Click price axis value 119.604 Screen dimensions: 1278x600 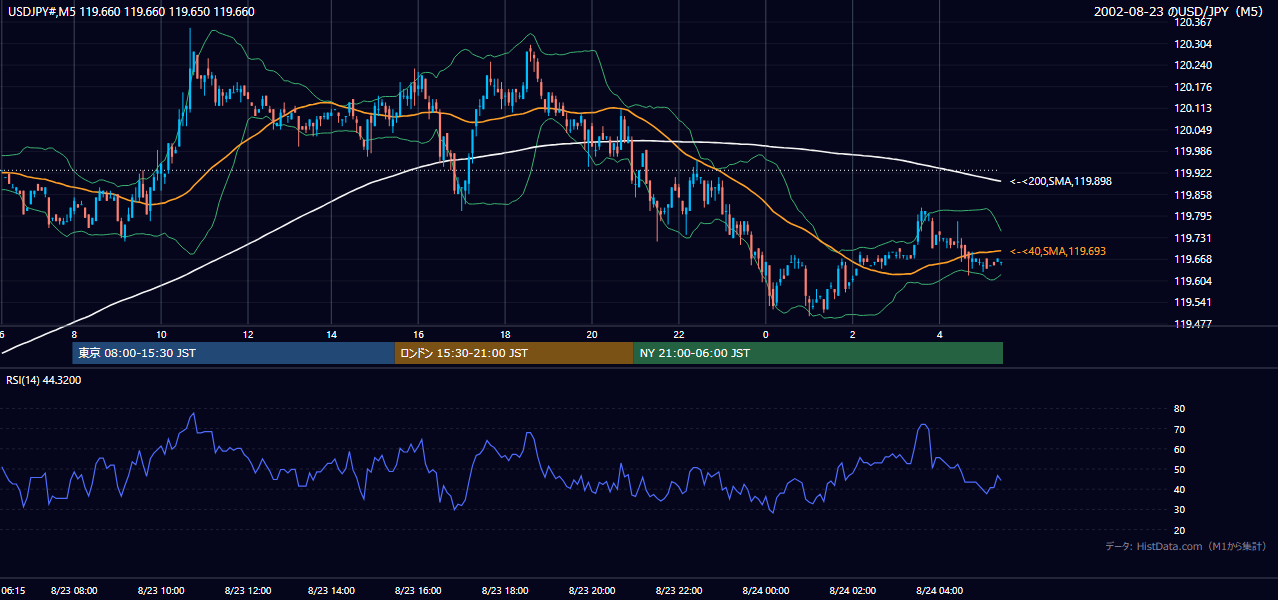click(1195, 281)
